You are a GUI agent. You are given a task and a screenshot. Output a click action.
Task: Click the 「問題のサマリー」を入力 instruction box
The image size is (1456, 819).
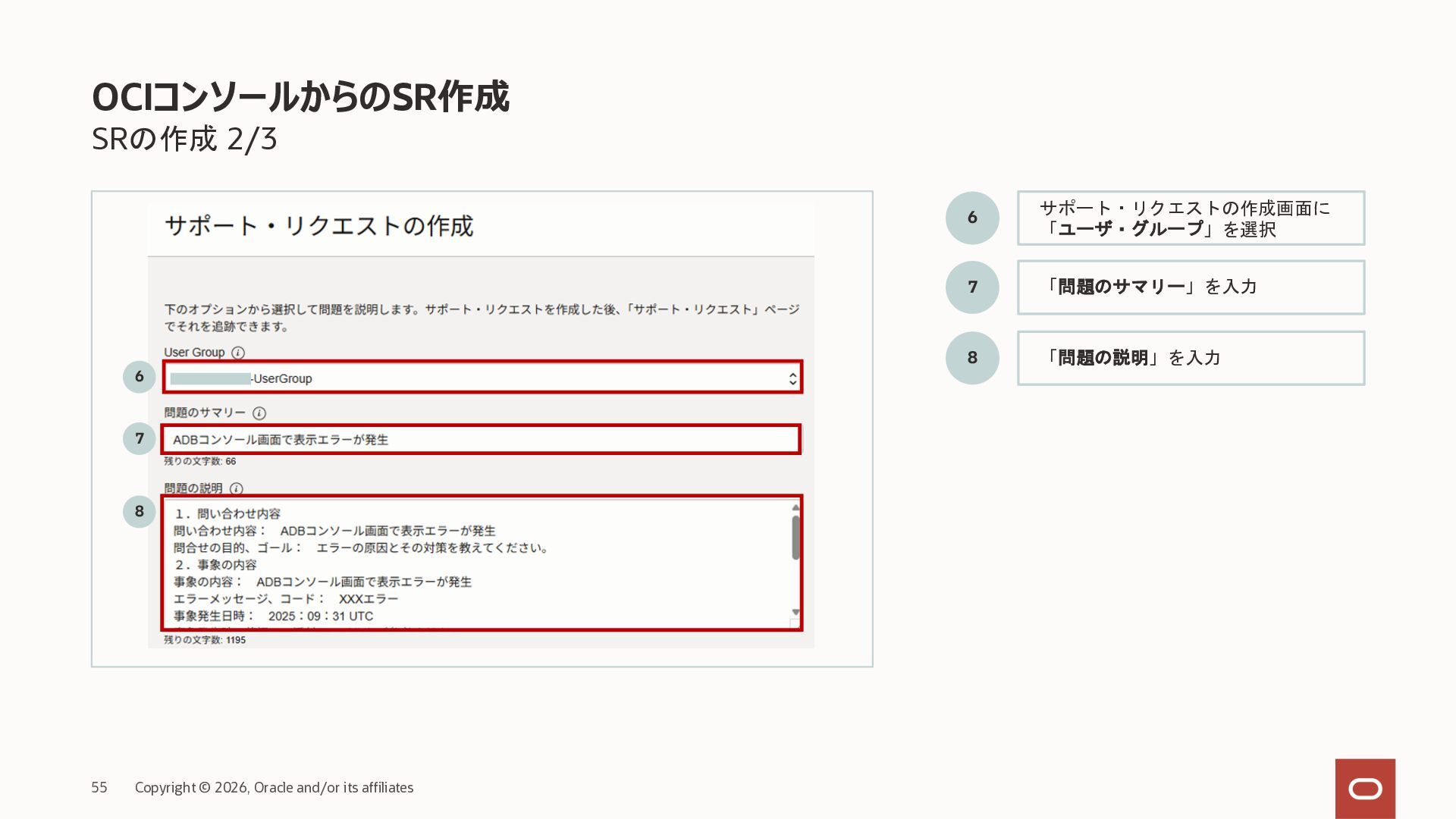click(1191, 287)
